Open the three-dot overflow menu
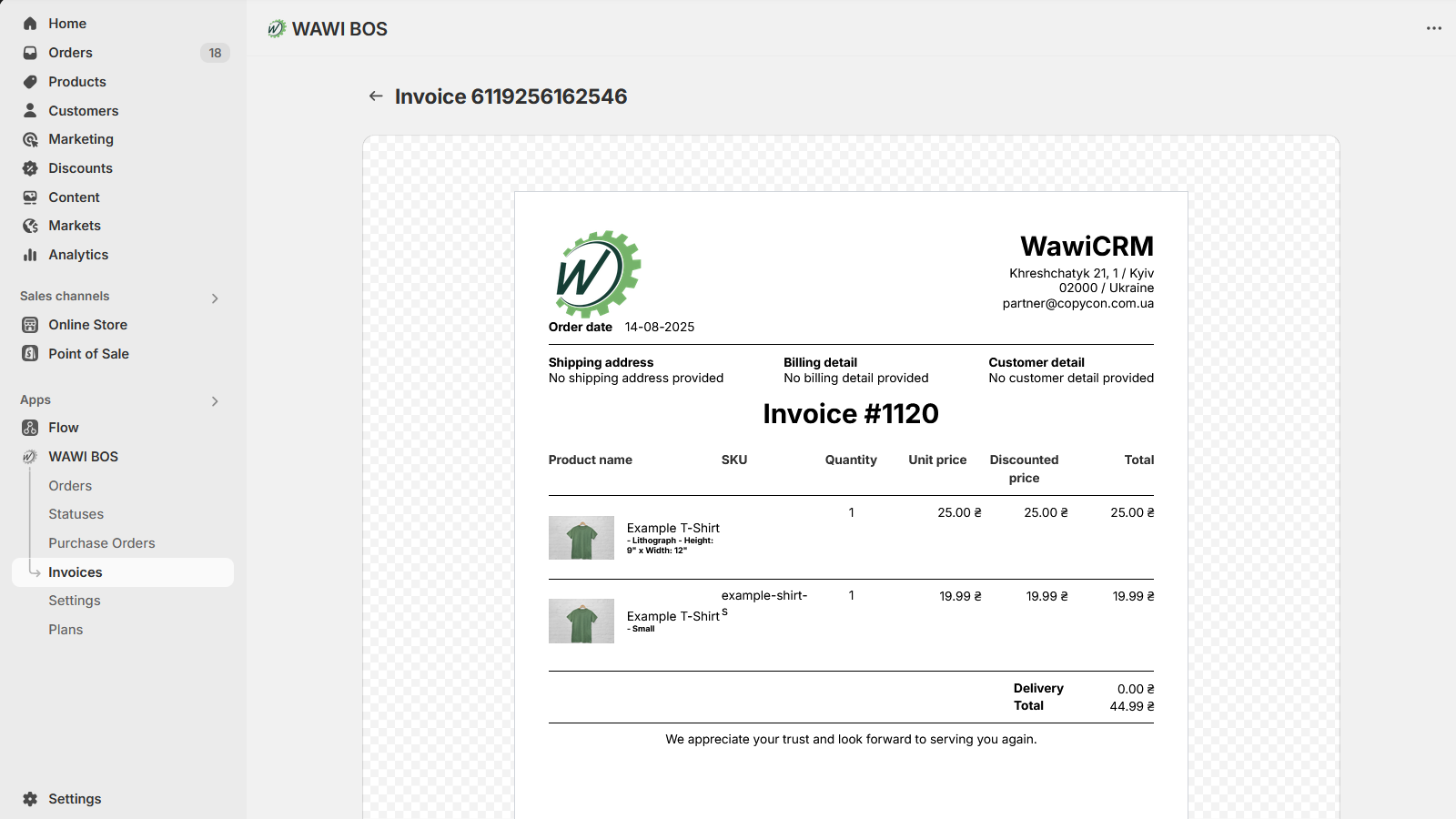The image size is (1456, 819). [1433, 28]
